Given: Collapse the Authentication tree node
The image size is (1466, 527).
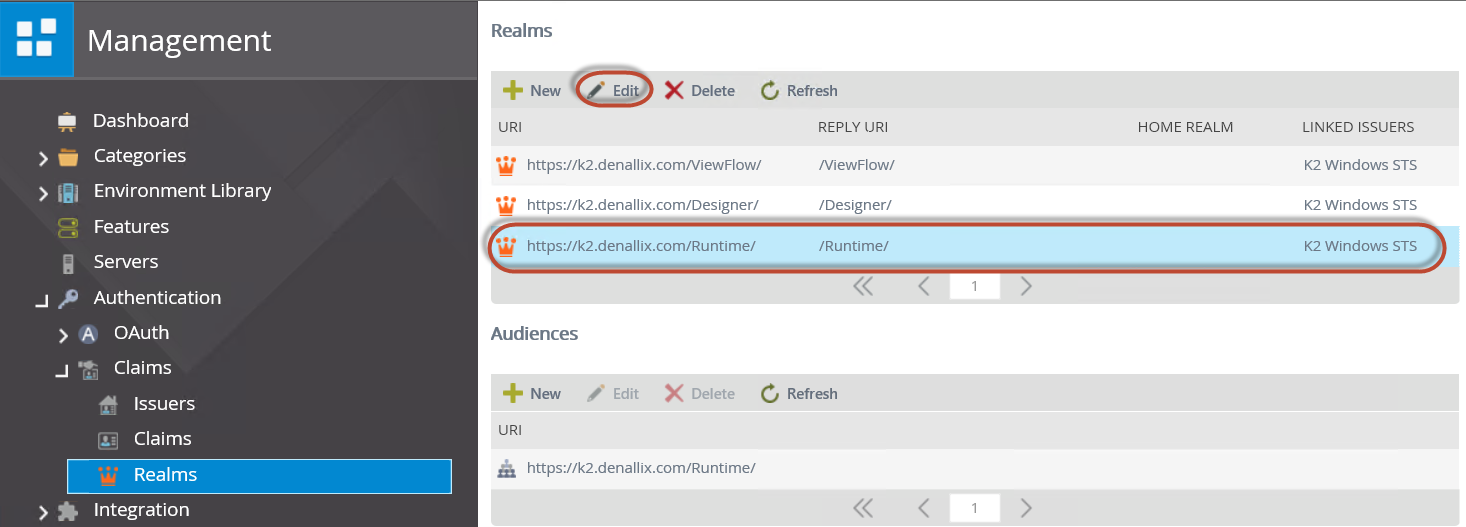Looking at the screenshot, I should pyautogui.click(x=41, y=300).
